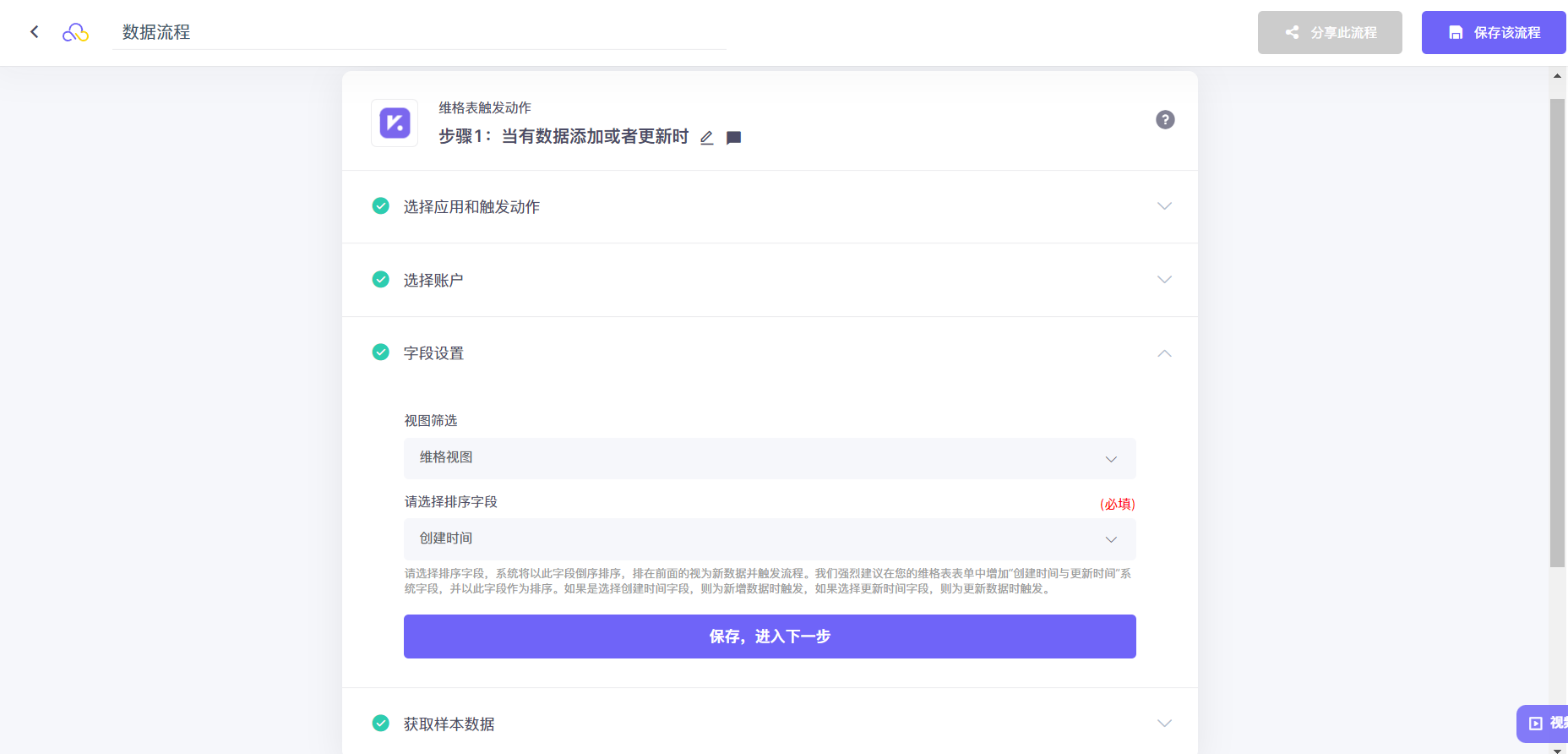The image size is (1568, 754).
Task: Click the 分享此流程 button
Action: pyautogui.click(x=1330, y=33)
